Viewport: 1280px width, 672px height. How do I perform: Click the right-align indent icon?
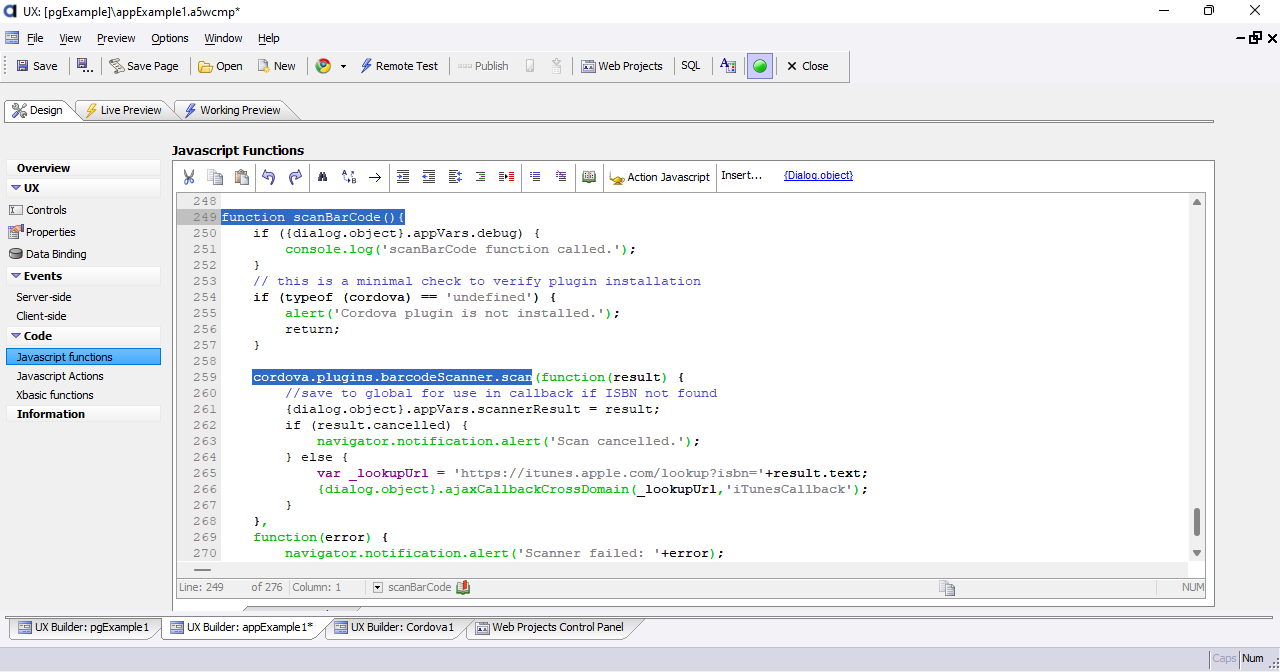point(480,177)
